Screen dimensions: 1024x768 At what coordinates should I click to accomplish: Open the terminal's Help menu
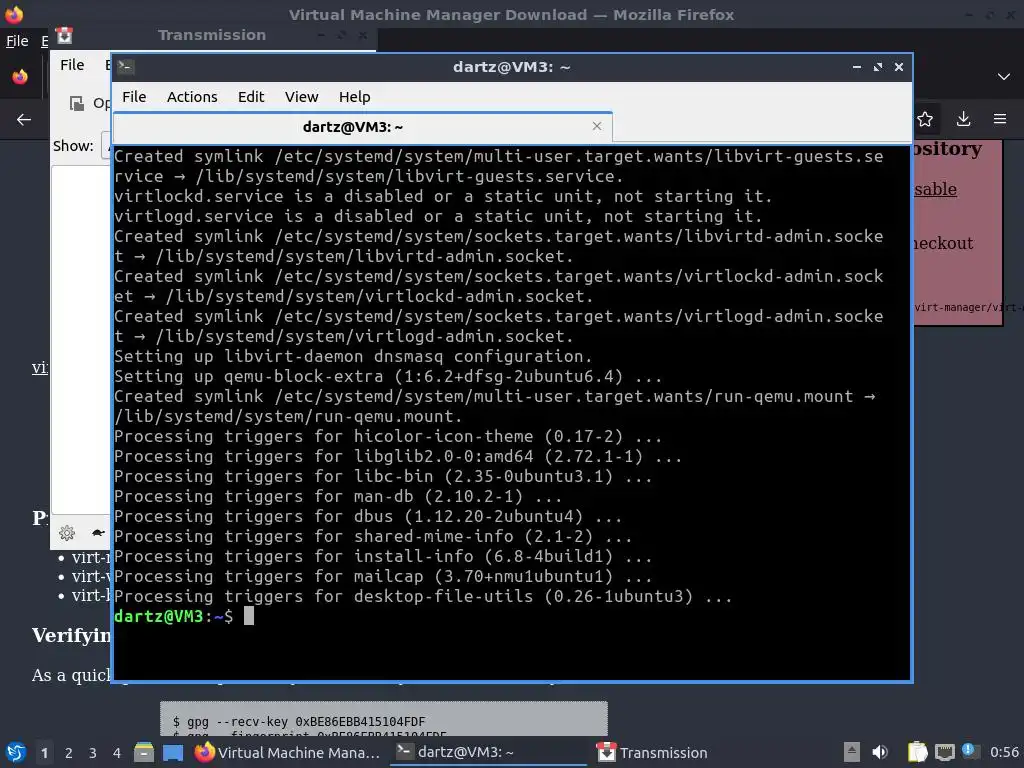point(355,97)
